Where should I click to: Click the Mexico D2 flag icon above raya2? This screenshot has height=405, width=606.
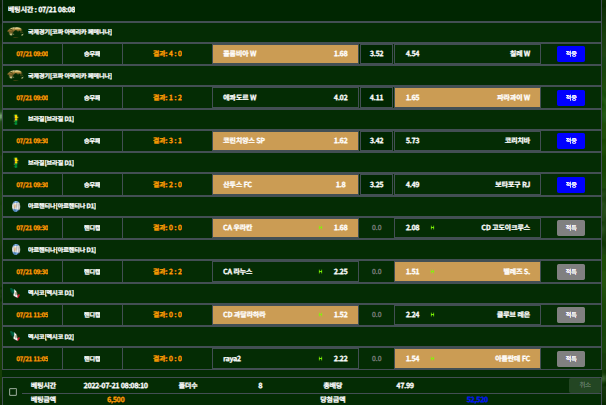tap(16, 336)
